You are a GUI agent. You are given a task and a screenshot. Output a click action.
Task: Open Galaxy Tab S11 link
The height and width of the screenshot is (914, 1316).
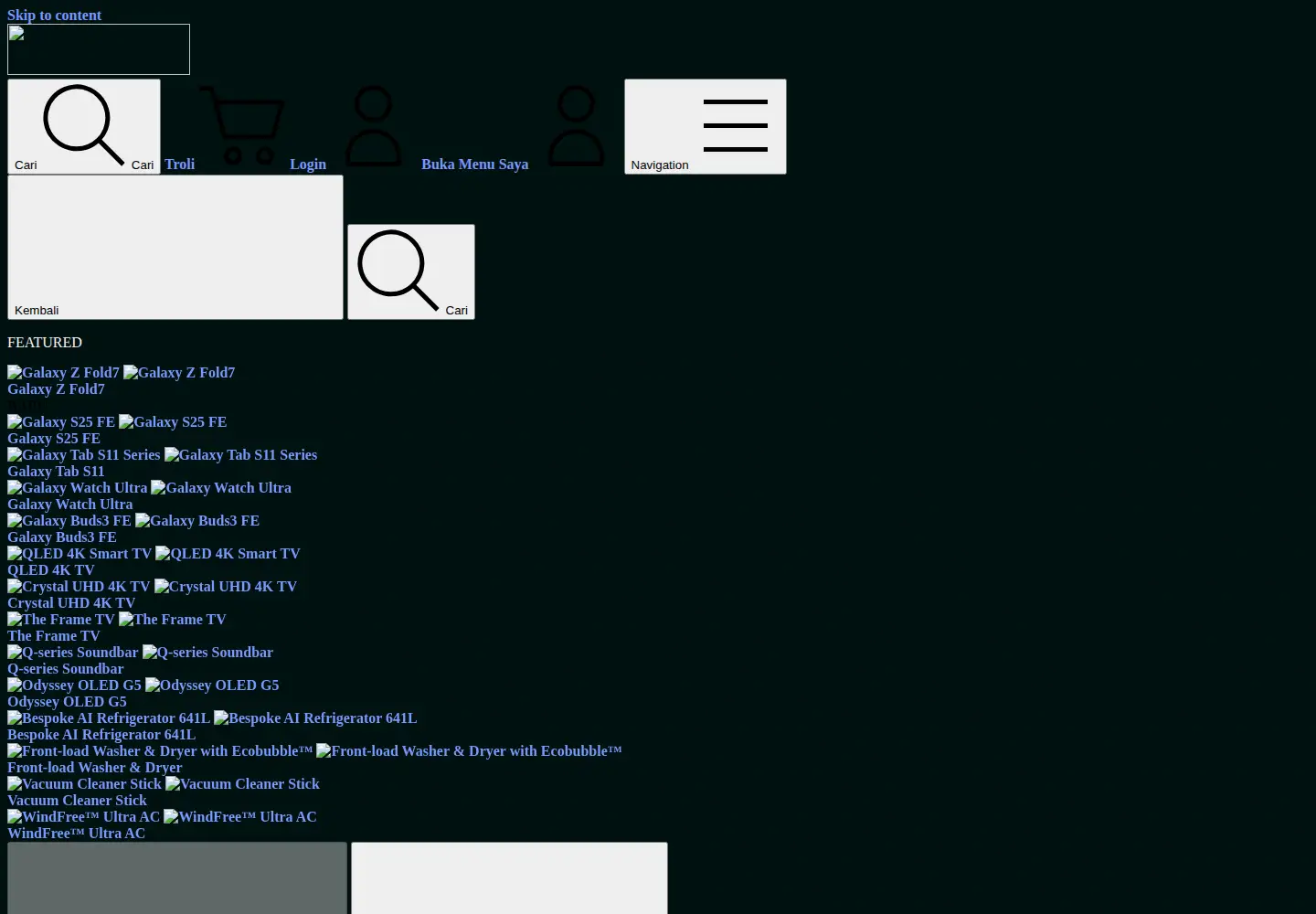point(56,472)
